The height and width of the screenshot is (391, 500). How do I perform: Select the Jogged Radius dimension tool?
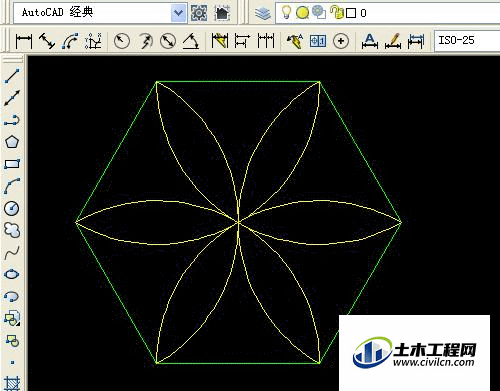point(145,41)
